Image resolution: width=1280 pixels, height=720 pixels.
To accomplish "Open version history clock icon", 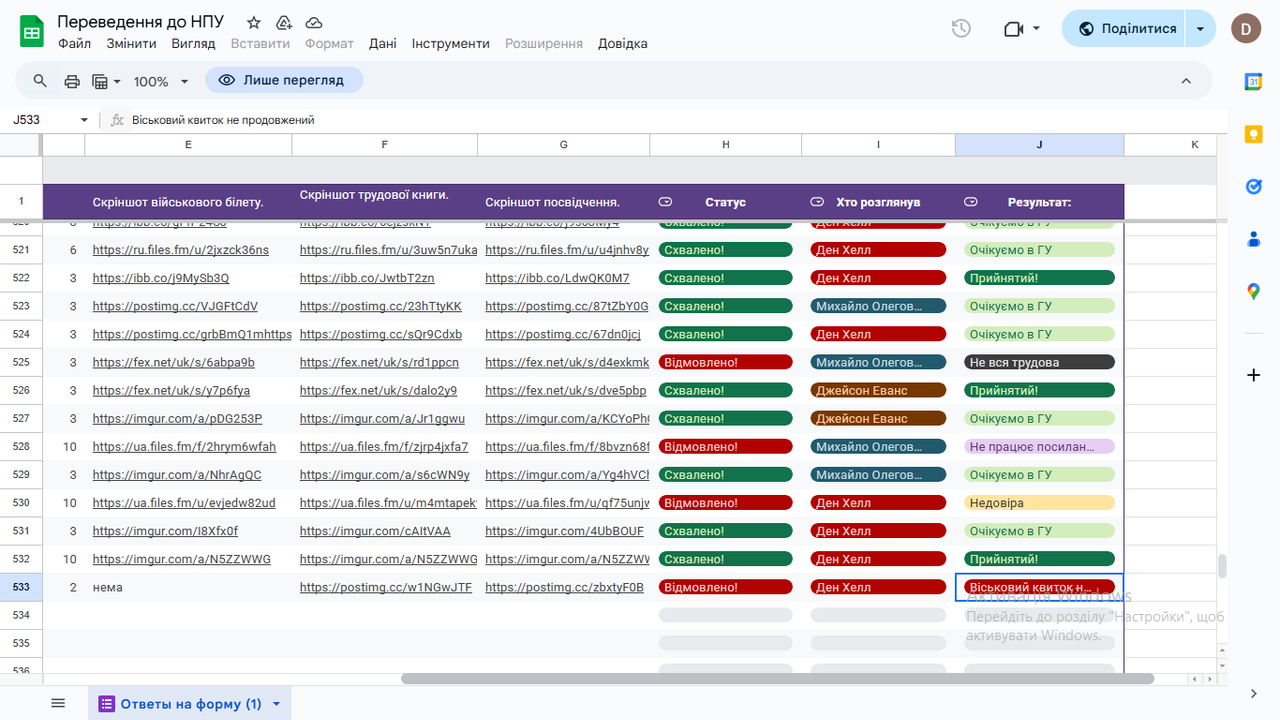I will click(961, 29).
